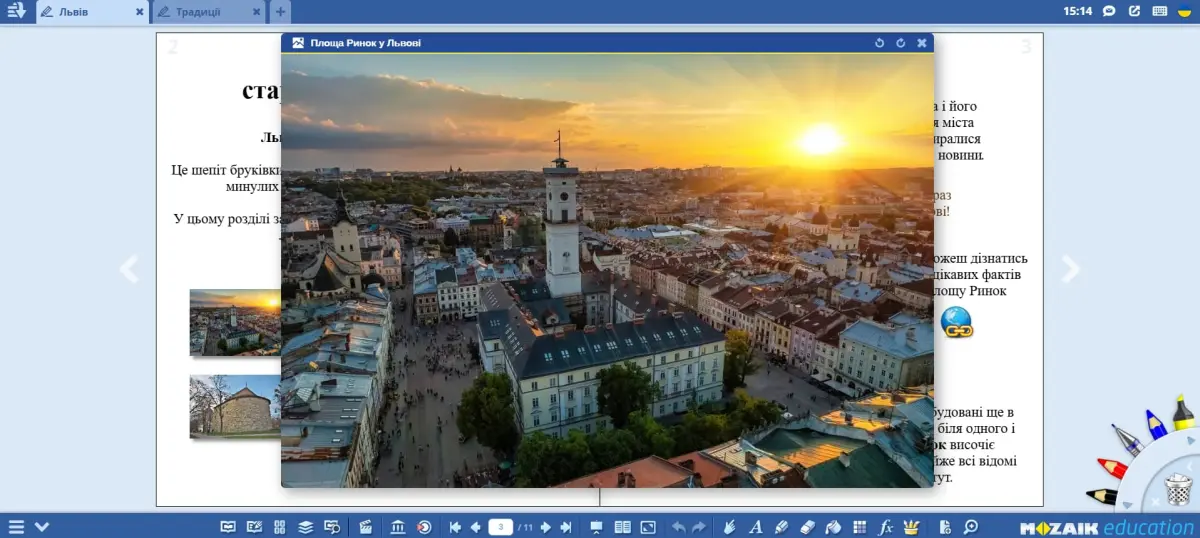Pick the yellow highlighter marker in corner
Image resolution: width=1200 pixels, height=538 pixels.
1184,412
